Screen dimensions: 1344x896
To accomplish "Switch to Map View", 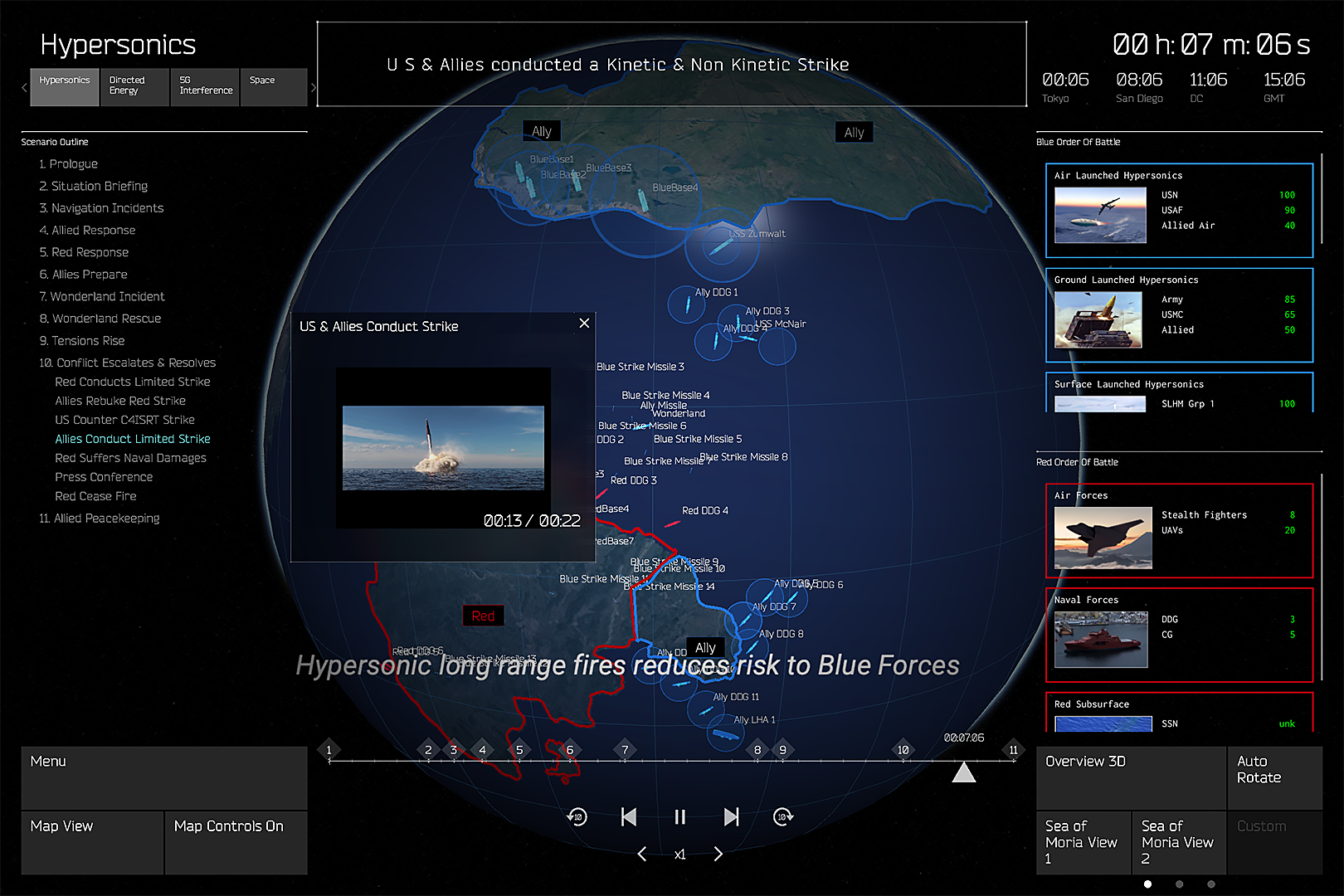I will [92, 843].
